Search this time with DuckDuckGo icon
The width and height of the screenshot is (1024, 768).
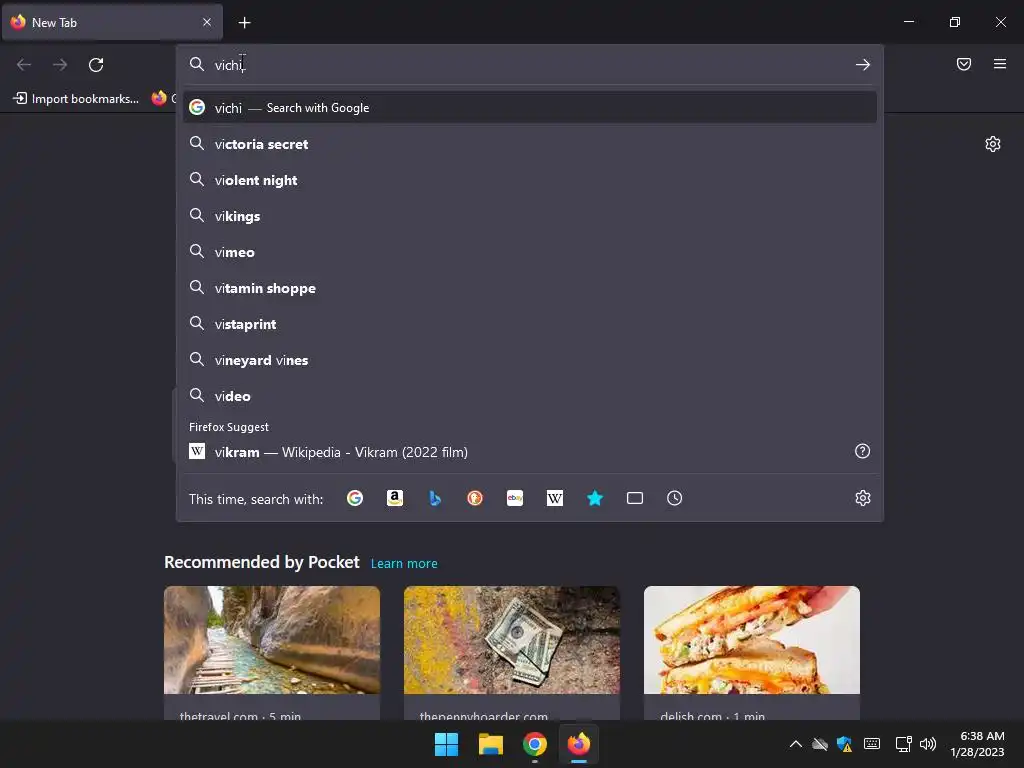[475, 498]
